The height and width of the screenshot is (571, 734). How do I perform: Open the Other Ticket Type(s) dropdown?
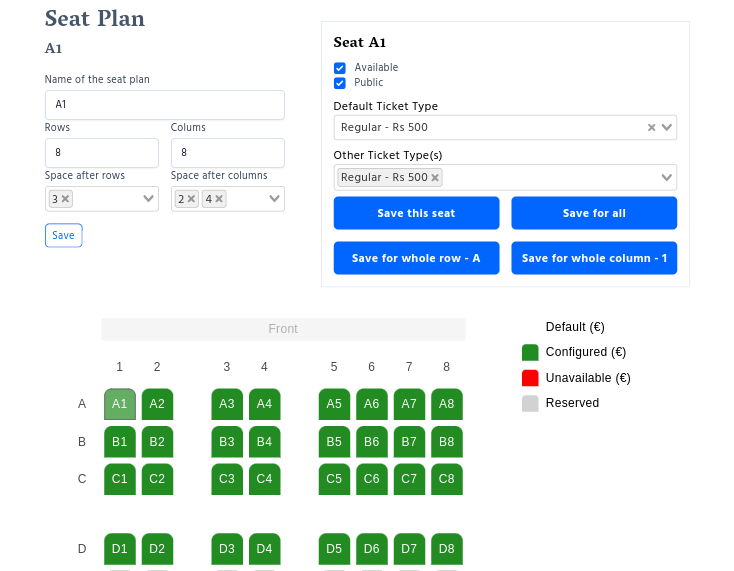[667, 177]
